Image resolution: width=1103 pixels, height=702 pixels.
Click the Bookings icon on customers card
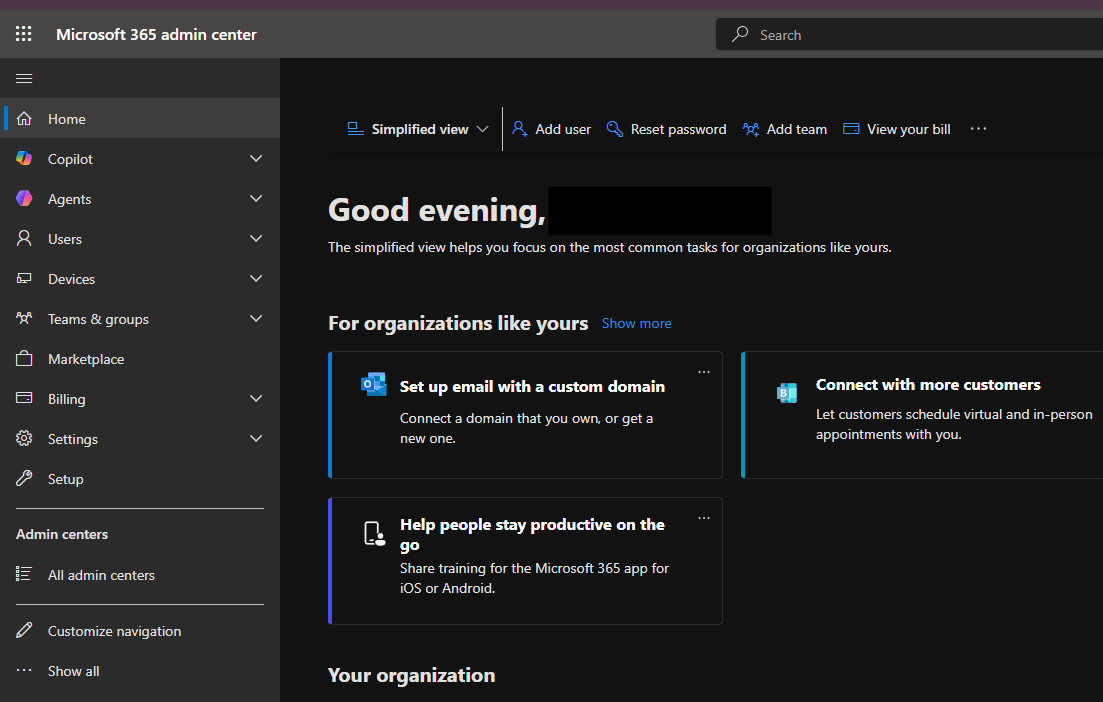tap(787, 393)
